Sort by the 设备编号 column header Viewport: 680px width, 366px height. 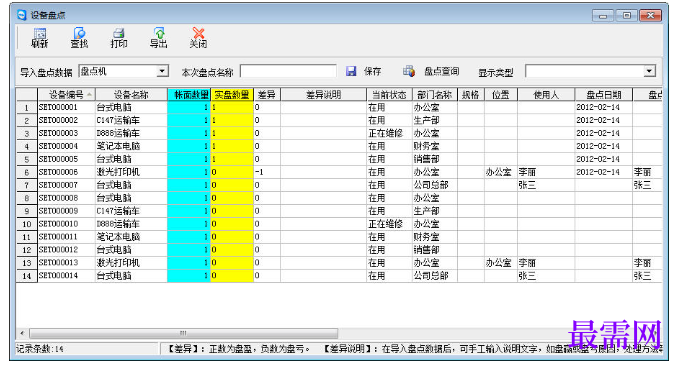pyautogui.click(x=66, y=95)
